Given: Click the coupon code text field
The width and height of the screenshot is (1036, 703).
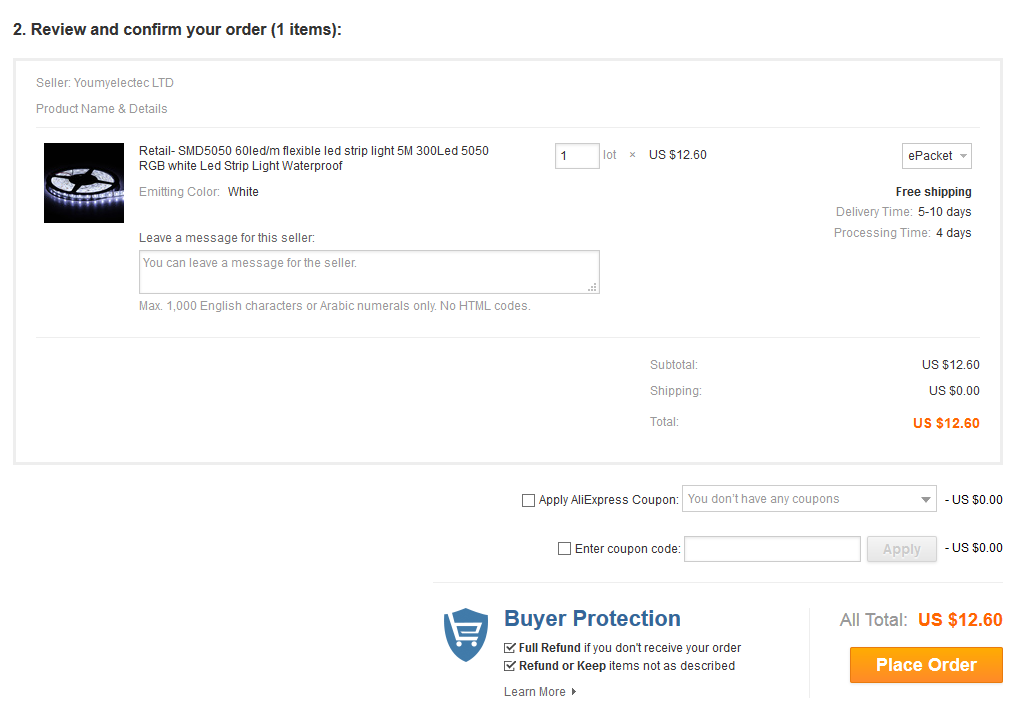Looking at the screenshot, I should pyautogui.click(x=772, y=549).
